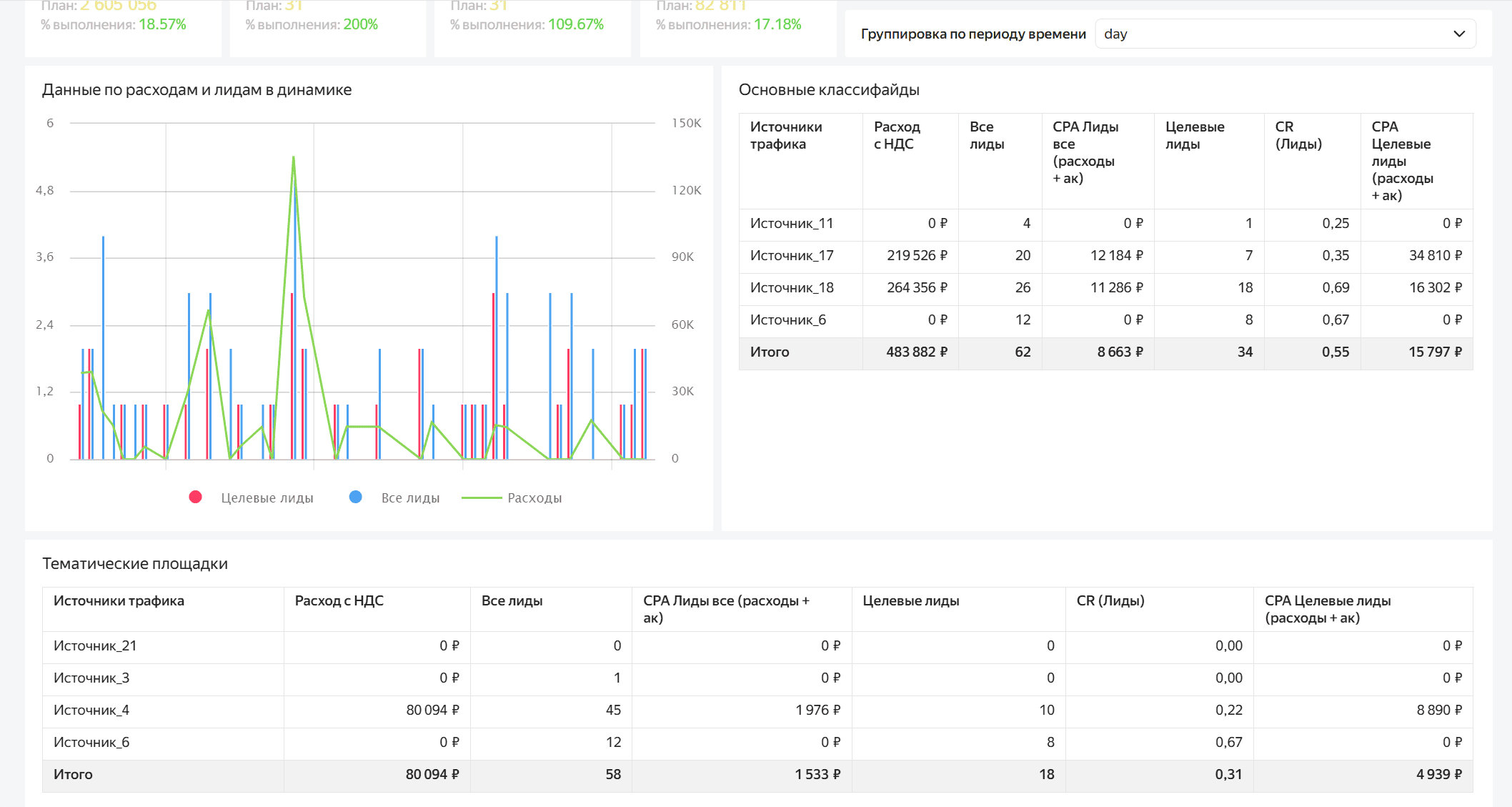
Task: Select the Источник_18 row in classifieds table
Action: tap(792, 287)
